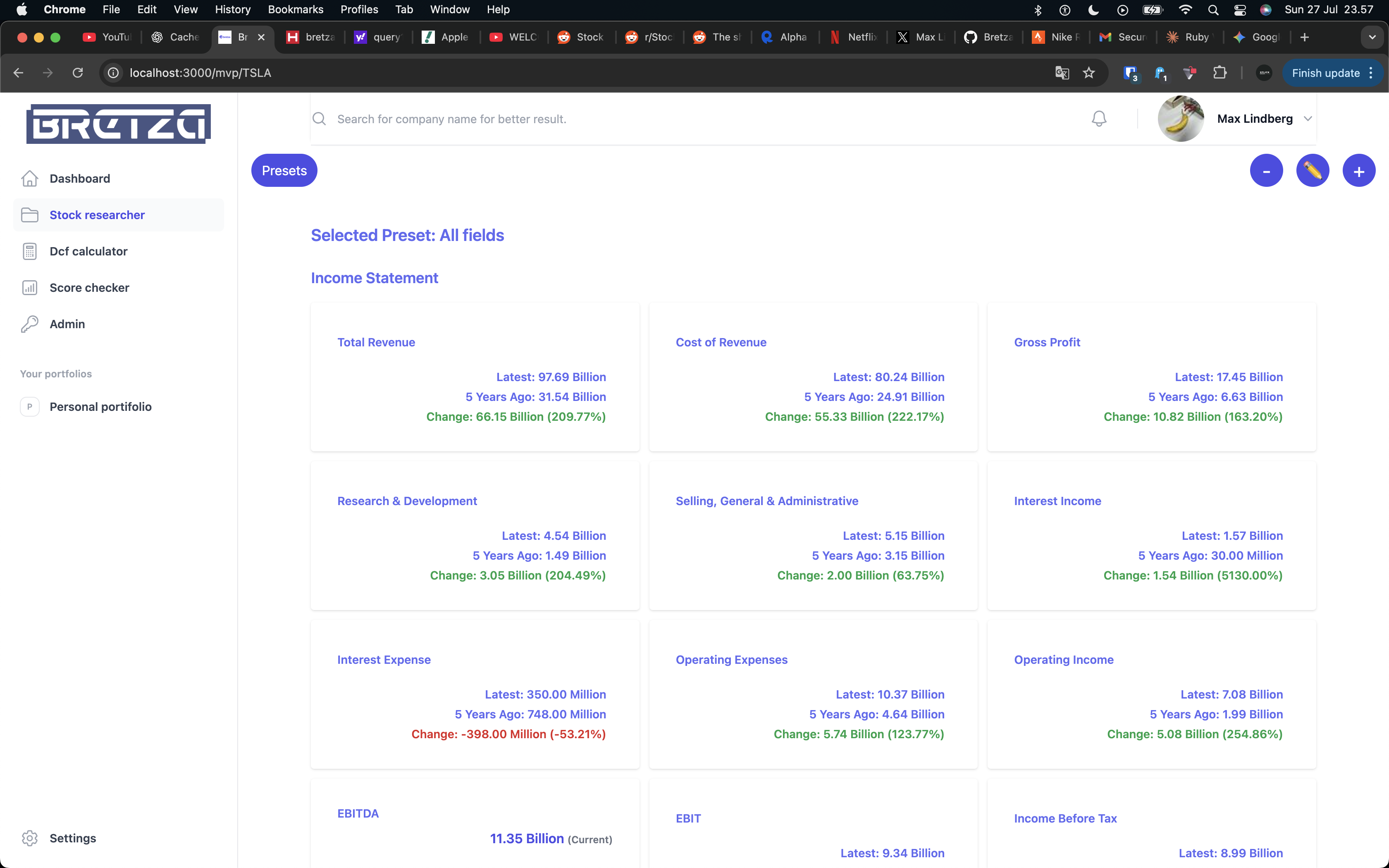Open the Apple menu

[22, 10]
